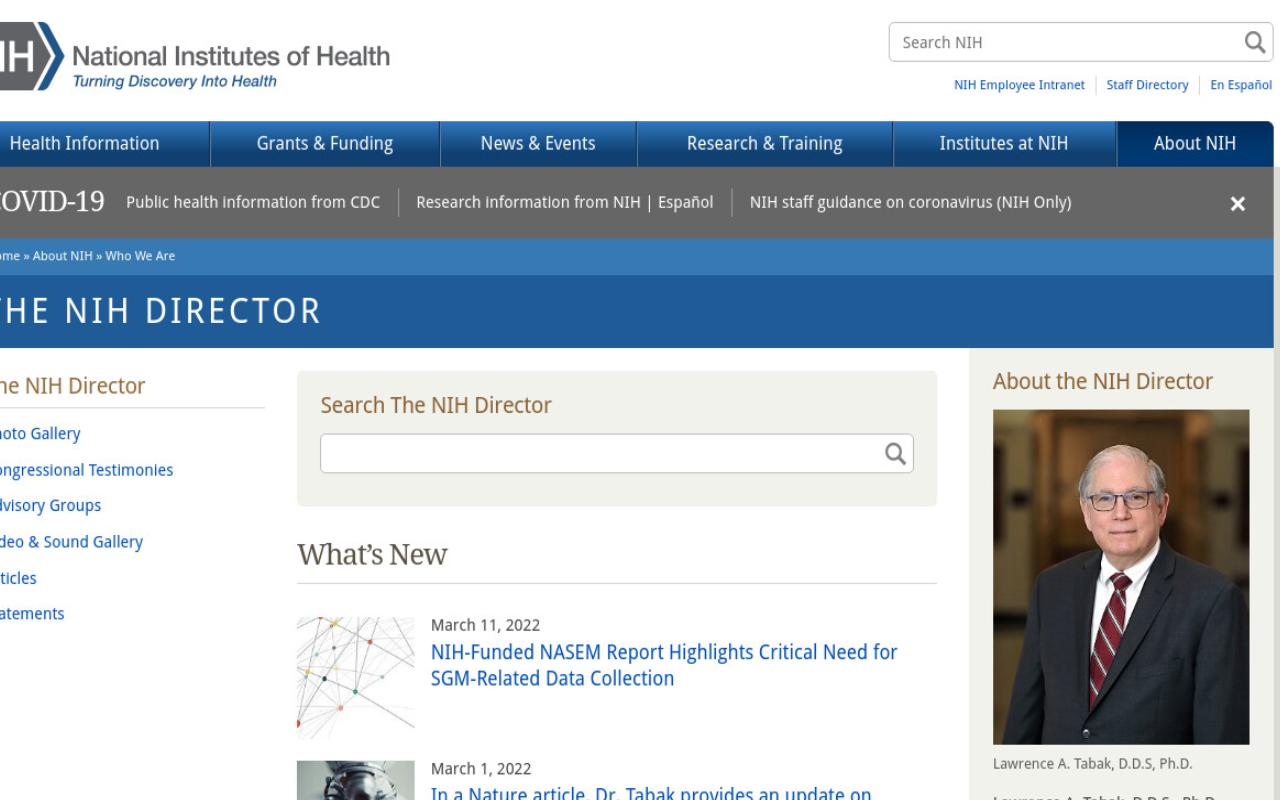Click the COVID-19 banner heading
Screen dimensions: 1280x800
tap(52, 202)
